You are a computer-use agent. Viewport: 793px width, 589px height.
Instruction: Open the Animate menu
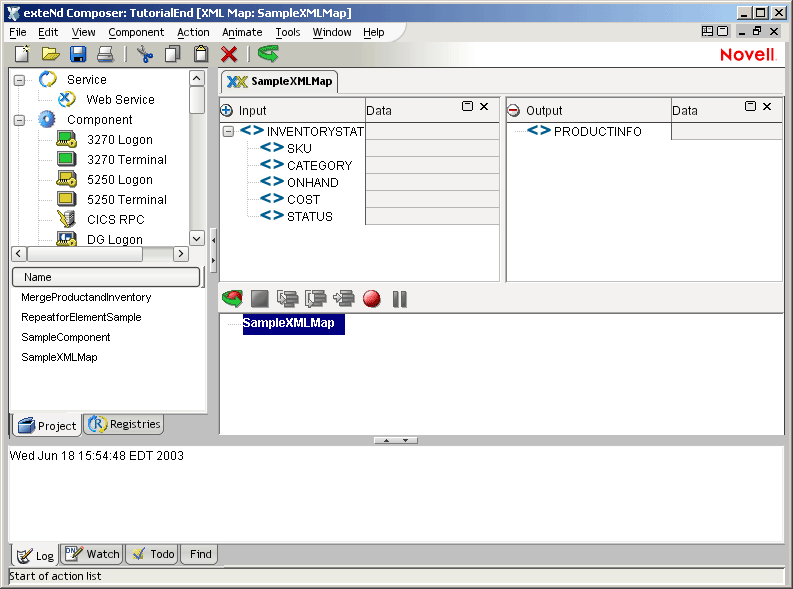pos(242,32)
